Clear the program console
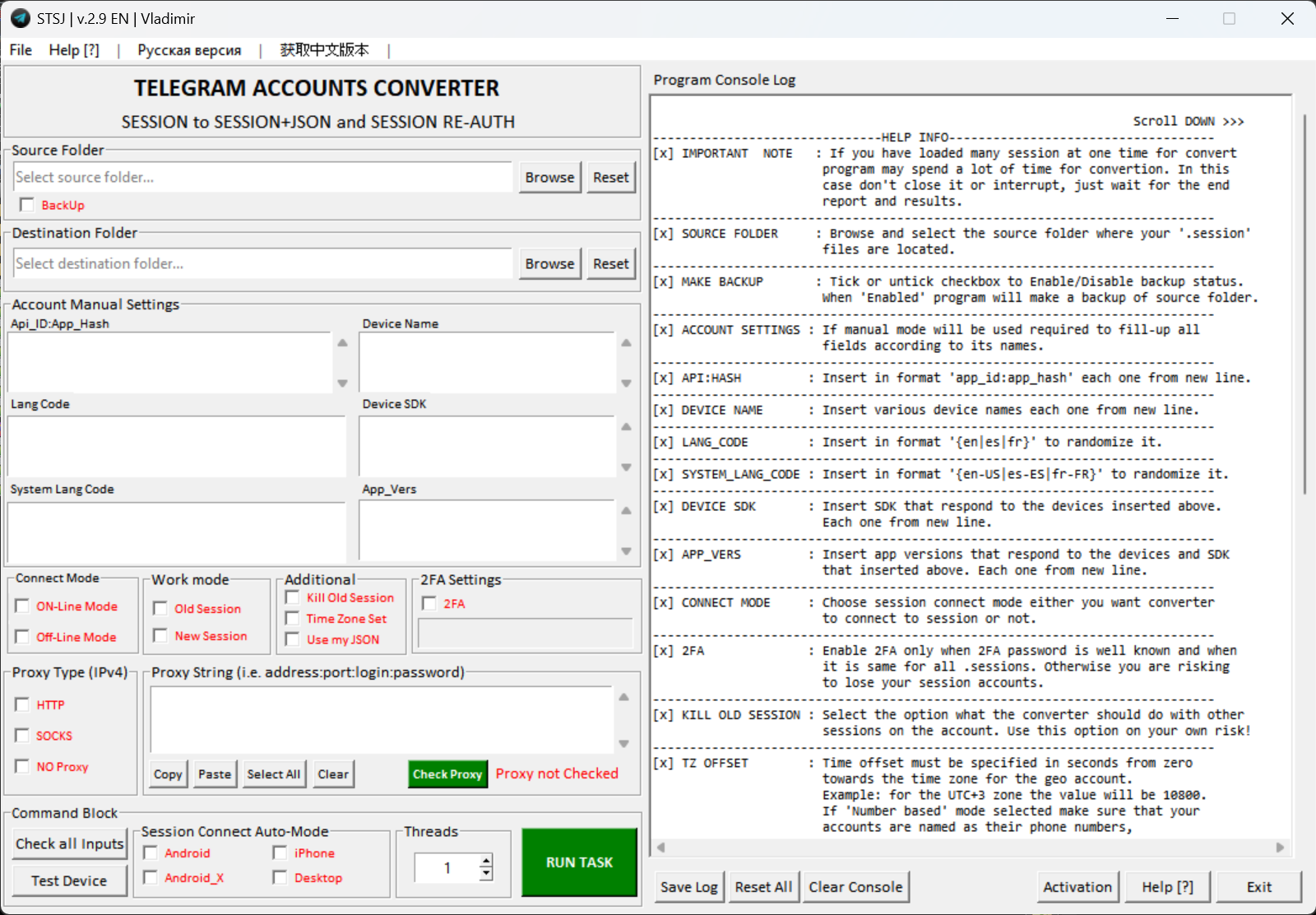This screenshot has width=1316, height=915. [x=855, y=887]
